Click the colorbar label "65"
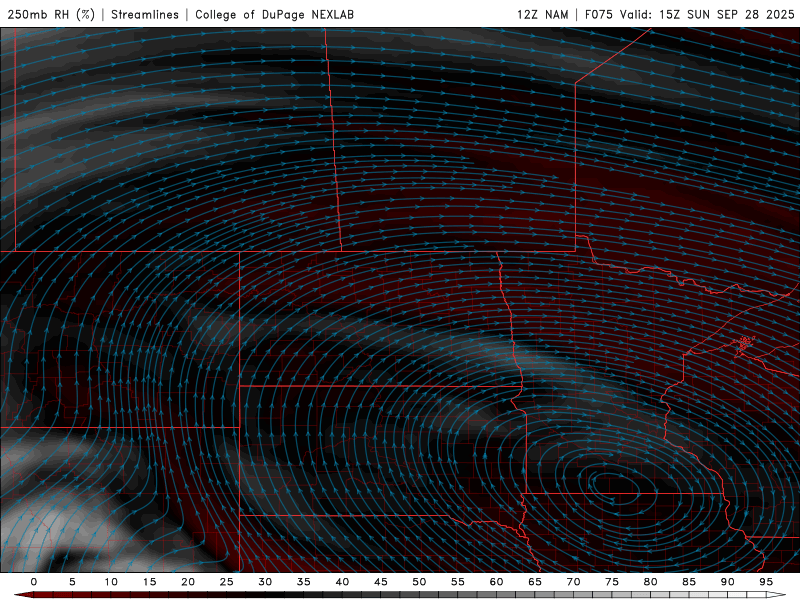 (x=535, y=582)
